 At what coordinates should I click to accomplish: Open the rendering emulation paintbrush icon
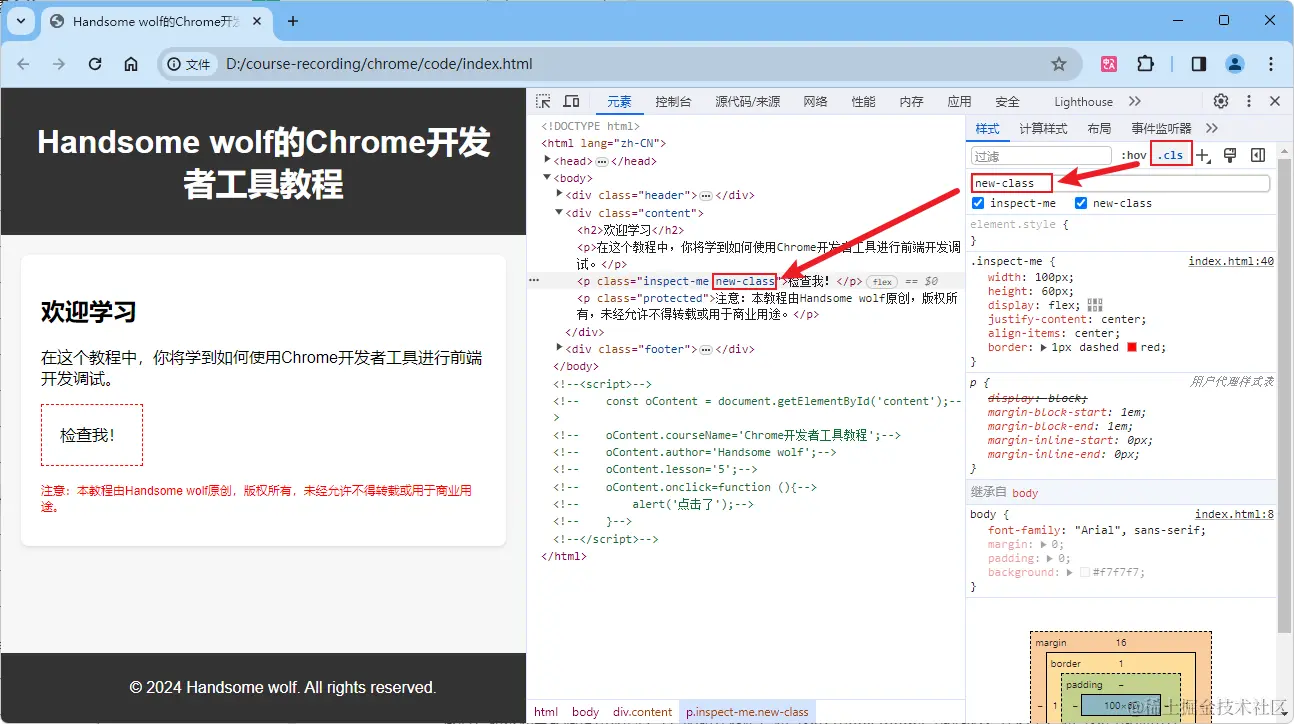[x=1231, y=155]
